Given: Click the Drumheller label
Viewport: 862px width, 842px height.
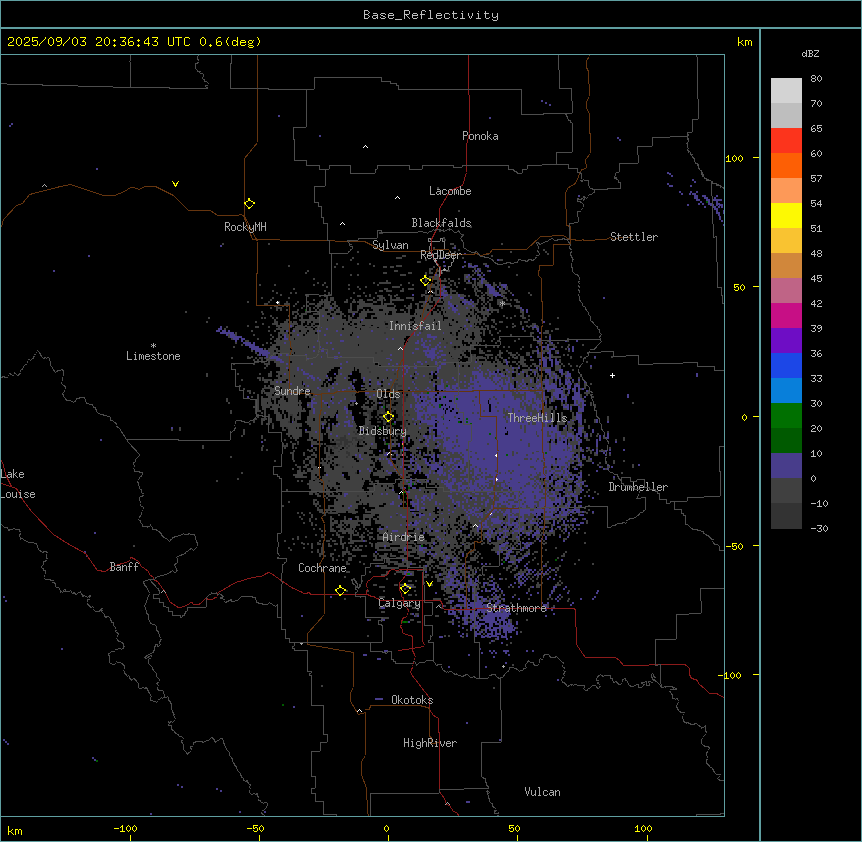Looking at the screenshot, I should tap(638, 487).
